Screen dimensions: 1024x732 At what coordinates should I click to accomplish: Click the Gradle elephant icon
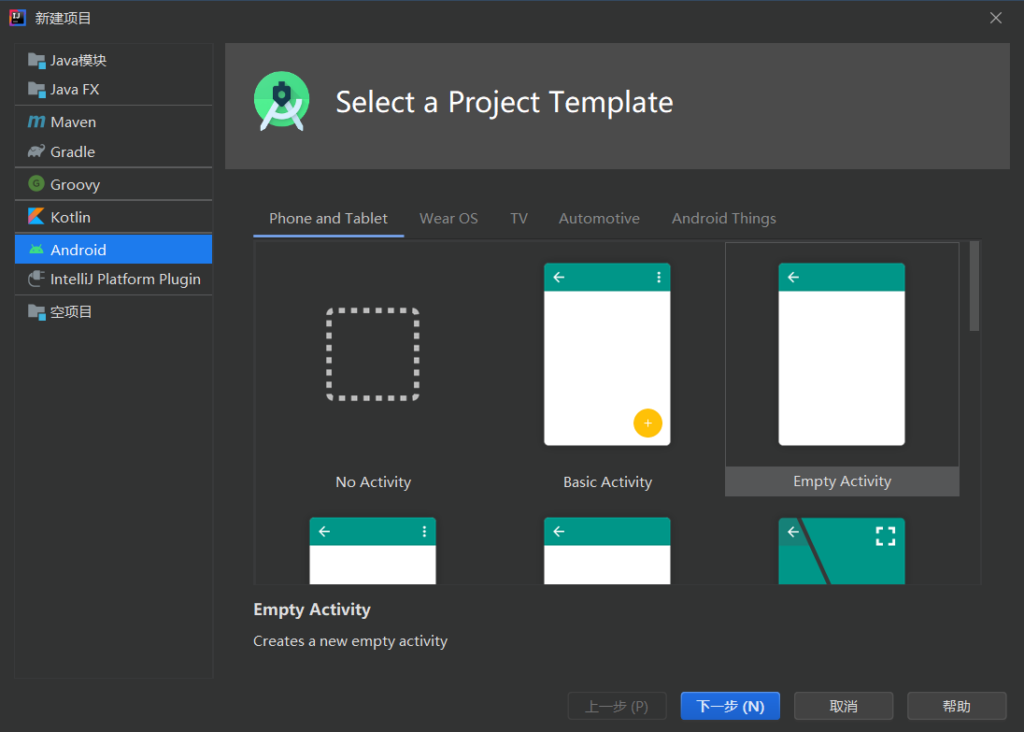coord(37,151)
